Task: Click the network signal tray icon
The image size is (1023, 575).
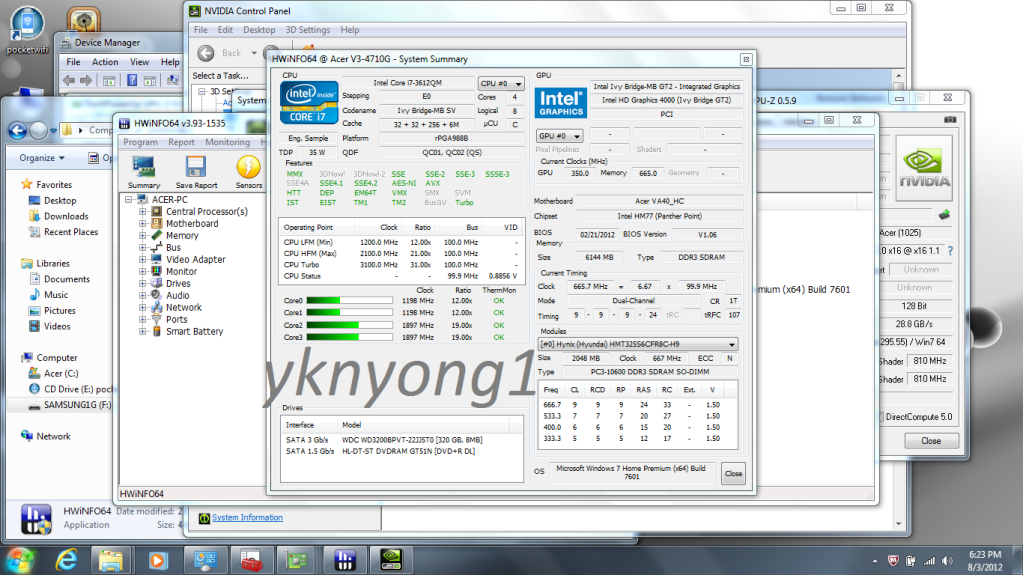Action: (930, 561)
